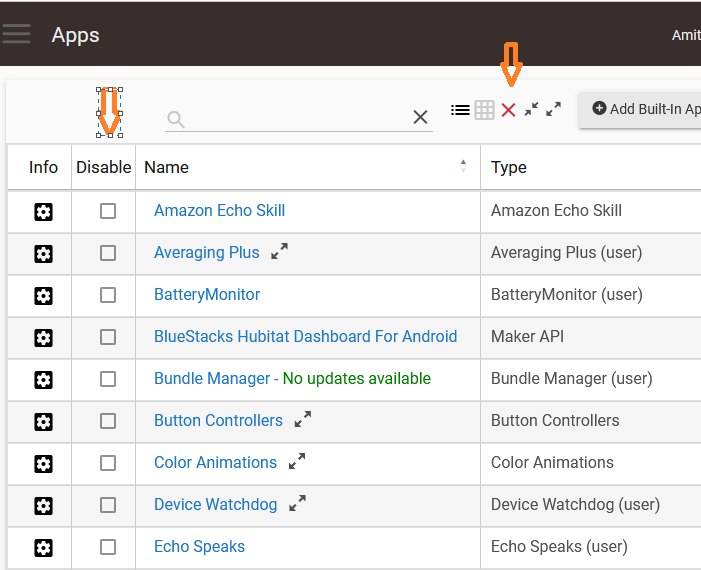
Task: Tick Disable checkbox for Button Controllers
Action: 108,421
